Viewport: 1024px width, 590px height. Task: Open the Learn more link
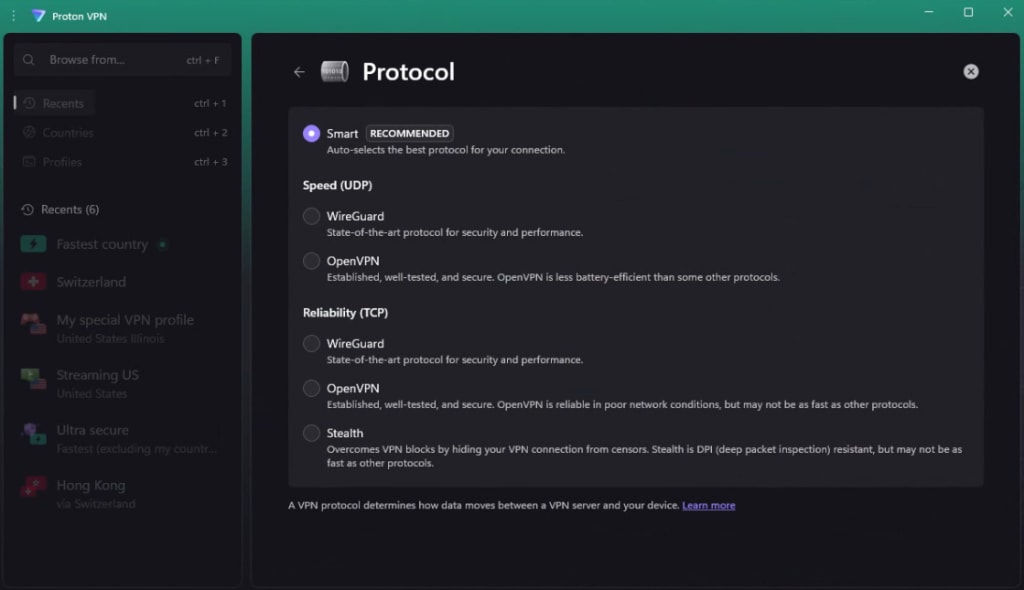pyautogui.click(x=709, y=506)
